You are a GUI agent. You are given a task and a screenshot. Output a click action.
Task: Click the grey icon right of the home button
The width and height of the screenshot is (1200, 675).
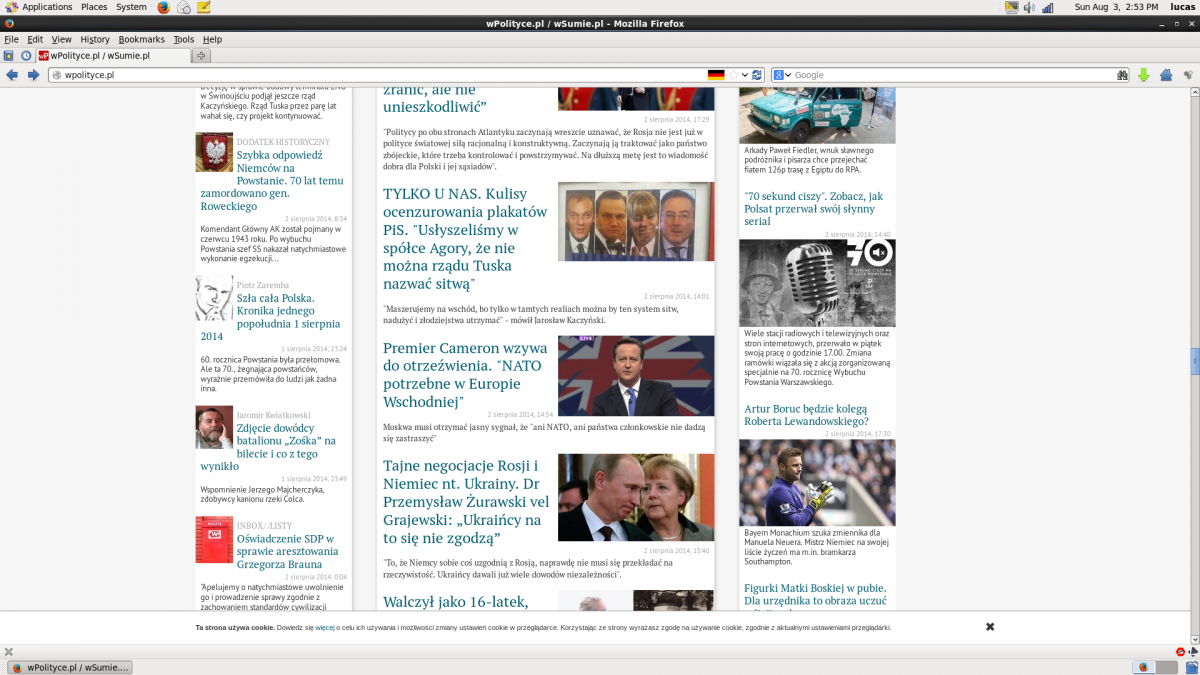click(x=1188, y=75)
